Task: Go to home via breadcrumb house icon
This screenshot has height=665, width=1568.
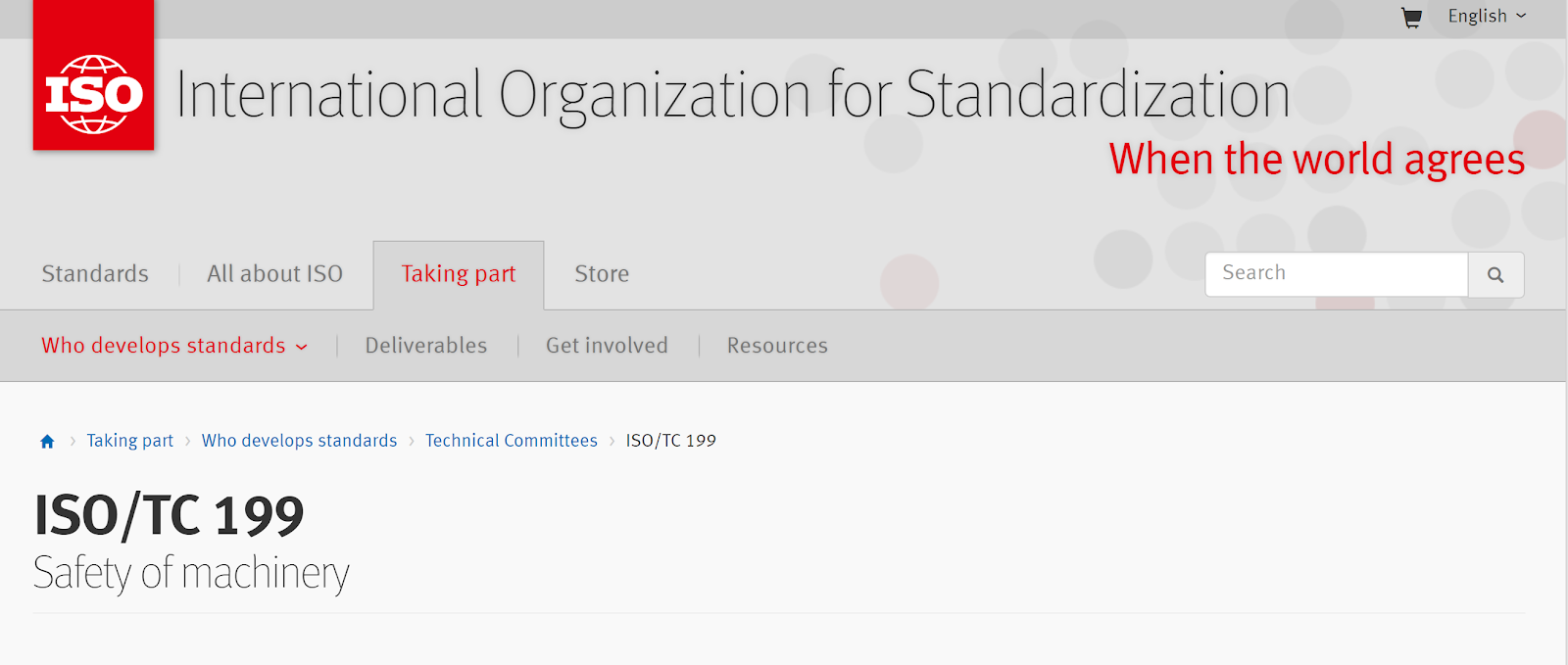Action: (x=47, y=442)
